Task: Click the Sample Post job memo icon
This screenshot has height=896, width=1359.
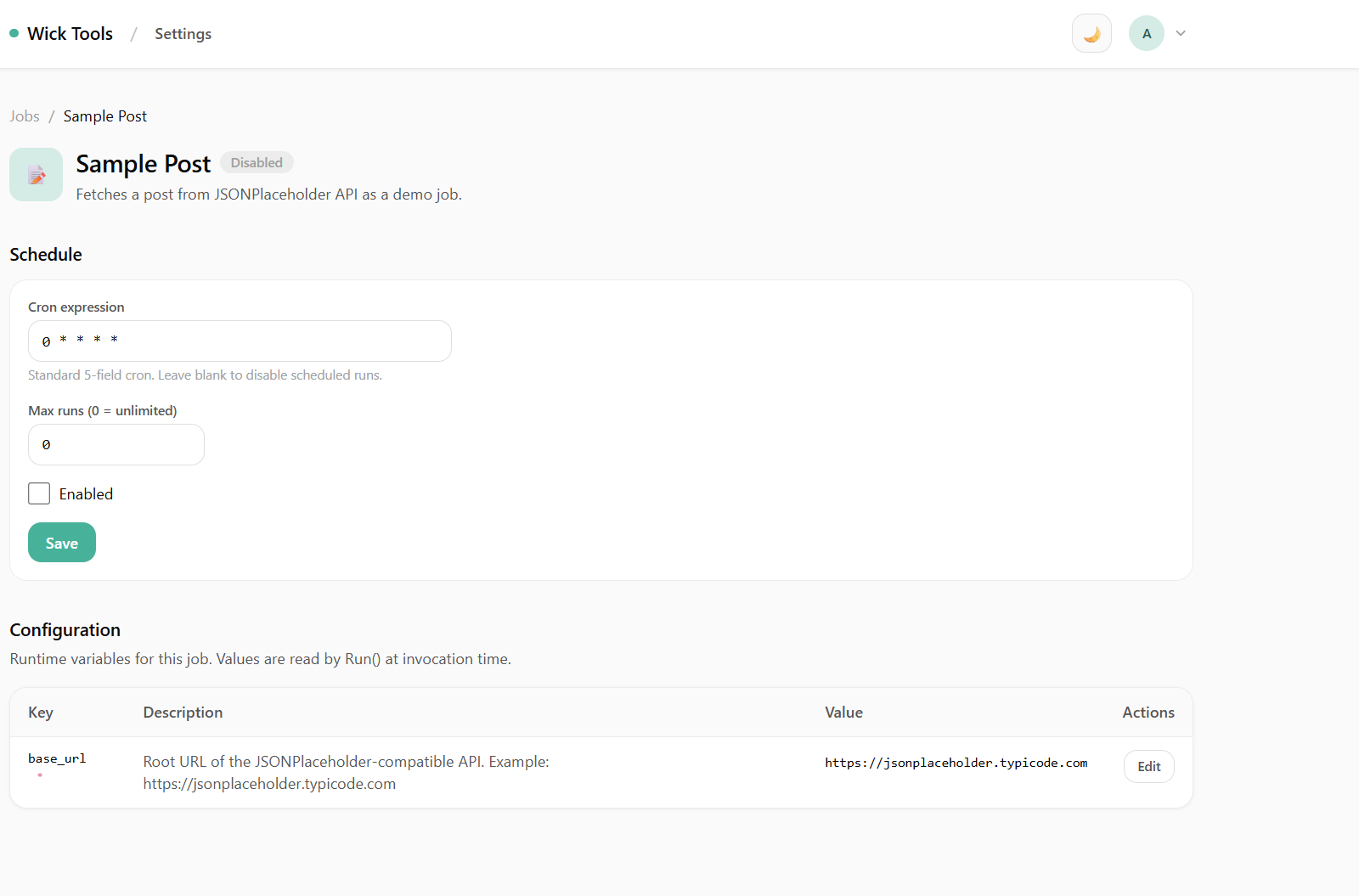Action: [x=37, y=175]
